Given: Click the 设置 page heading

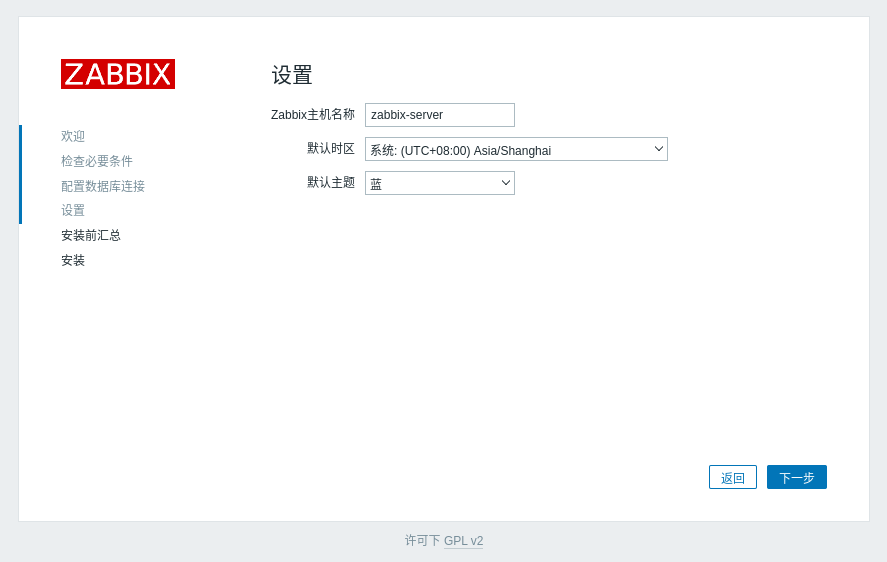Looking at the screenshot, I should tap(292, 75).
